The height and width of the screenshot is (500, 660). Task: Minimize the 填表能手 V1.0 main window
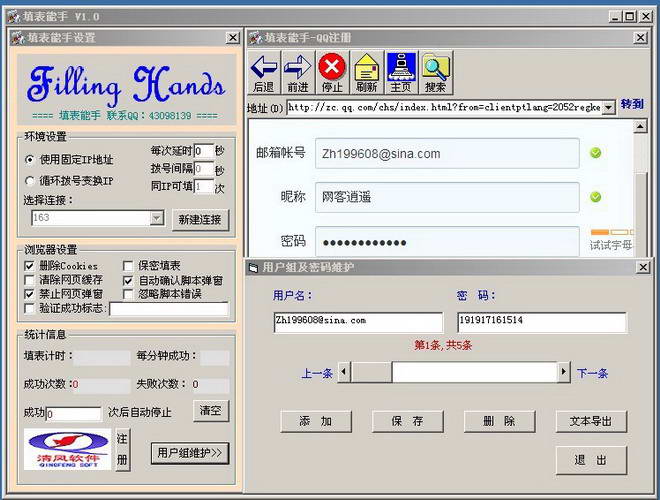(x=615, y=16)
